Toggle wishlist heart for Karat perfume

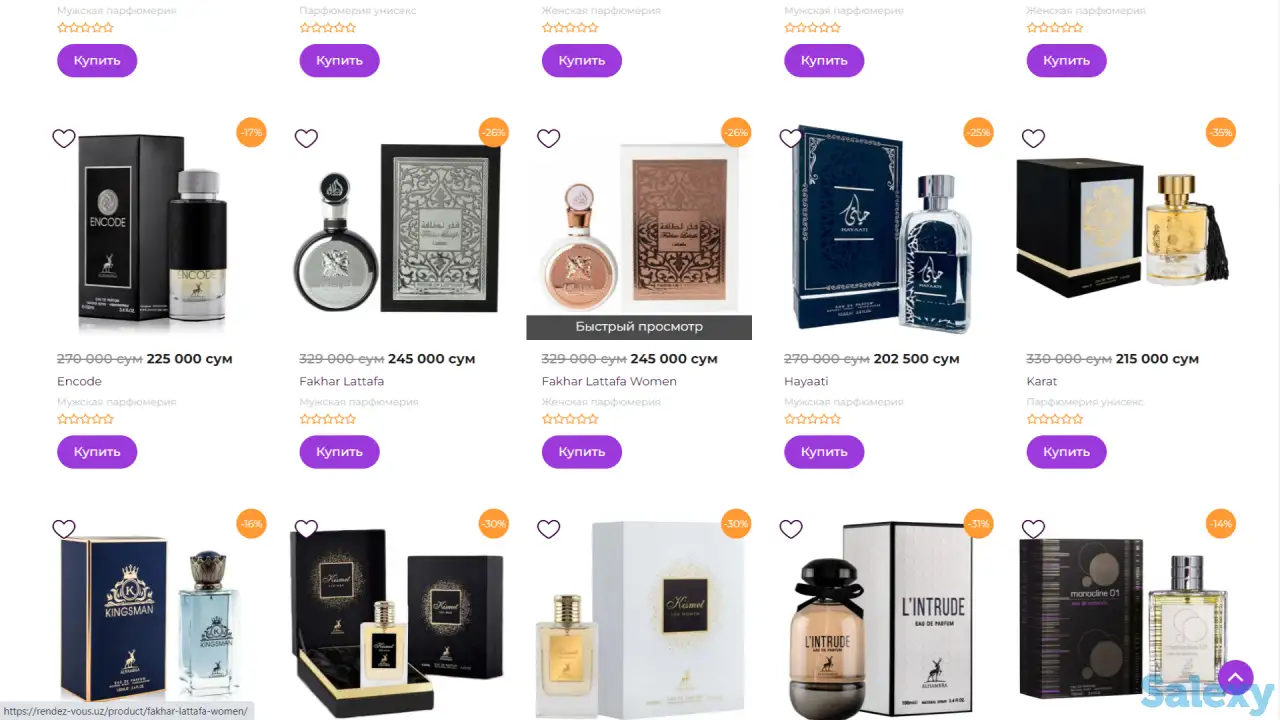[x=1033, y=138]
